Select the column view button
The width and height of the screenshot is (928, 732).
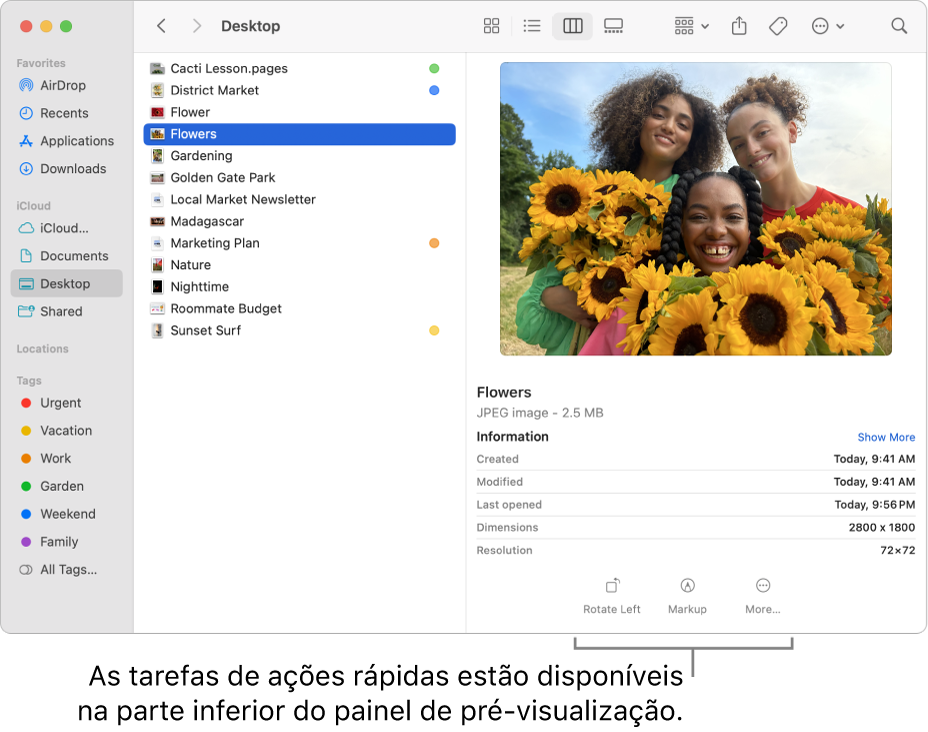(572, 26)
